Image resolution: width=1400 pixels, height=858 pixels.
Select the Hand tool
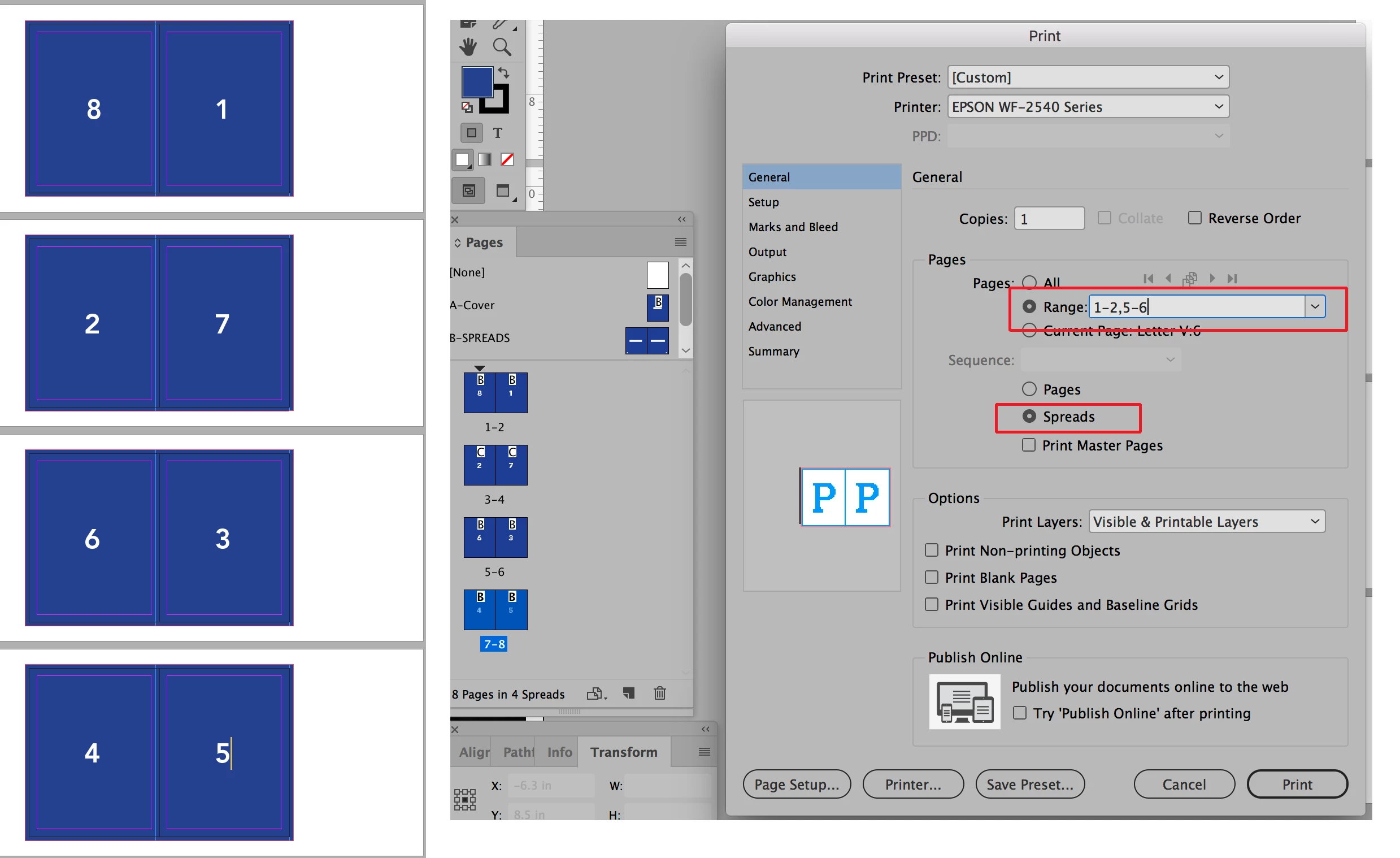[x=468, y=46]
